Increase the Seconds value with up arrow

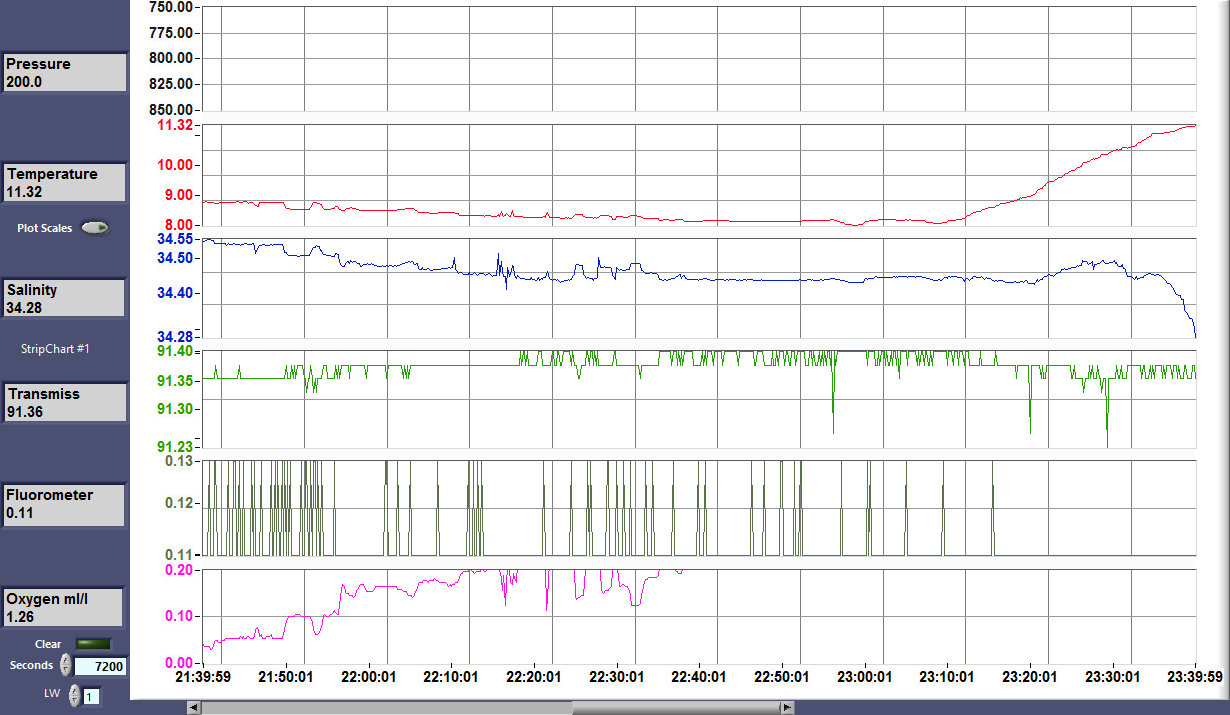click(66, 659)
